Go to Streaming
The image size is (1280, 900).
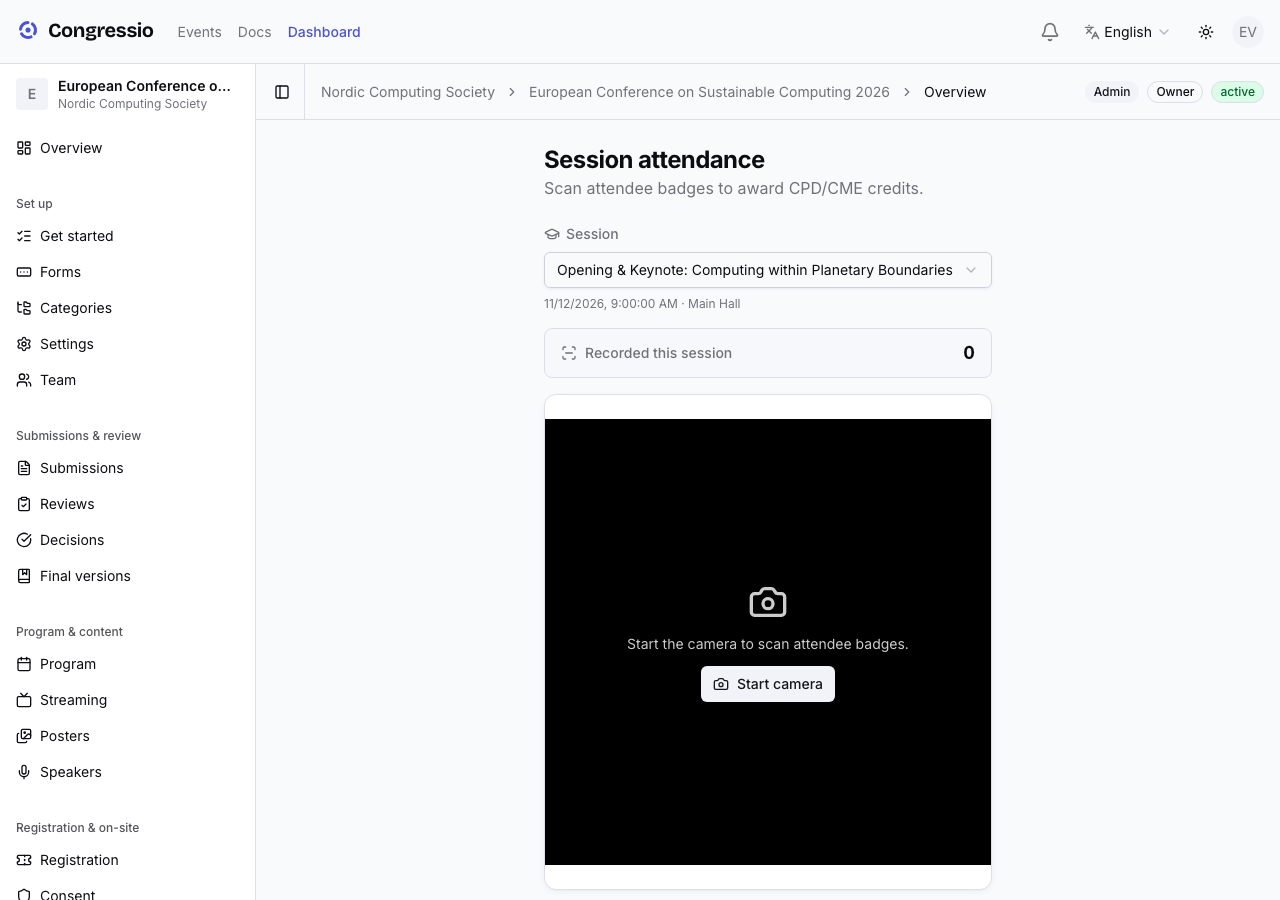pyautogui.click(x=127, y=700)
